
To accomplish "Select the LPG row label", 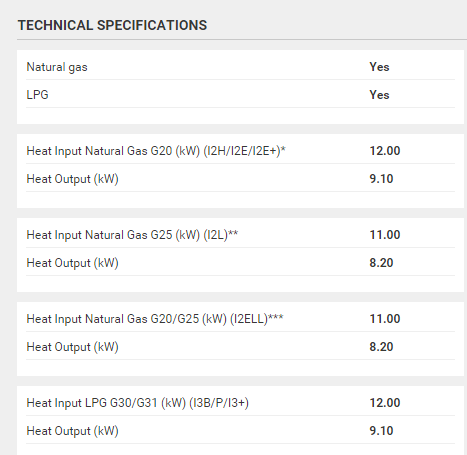I will click(x=37, y=95).
